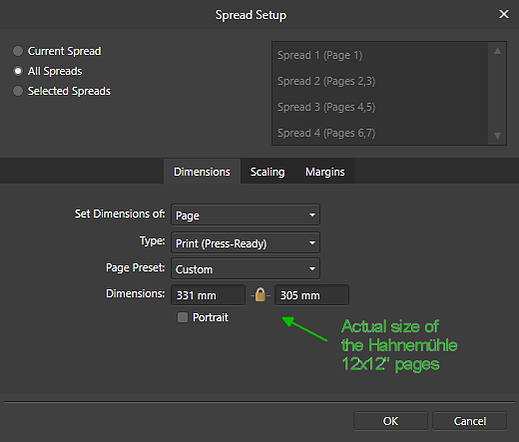
Task: Expand the Type dropdown showing Print (Press-Ready)
Action: 245,243
